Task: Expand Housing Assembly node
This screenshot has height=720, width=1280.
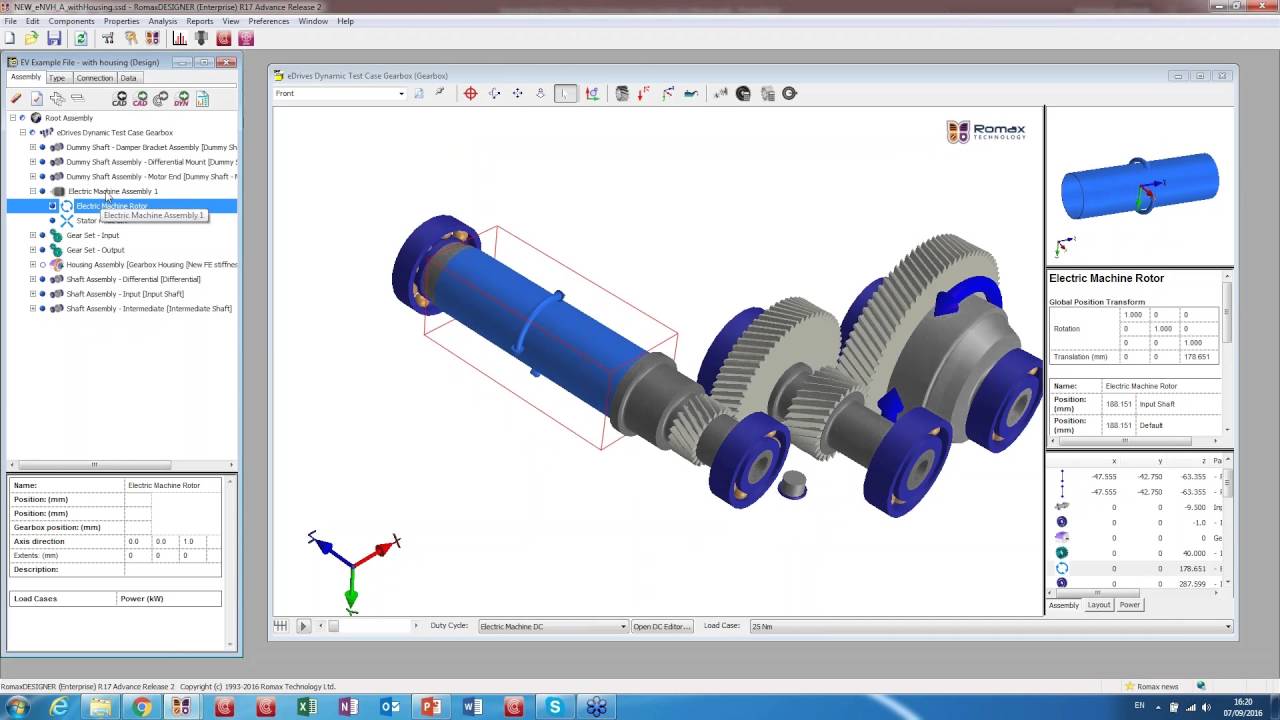Action: coord(33,265)
